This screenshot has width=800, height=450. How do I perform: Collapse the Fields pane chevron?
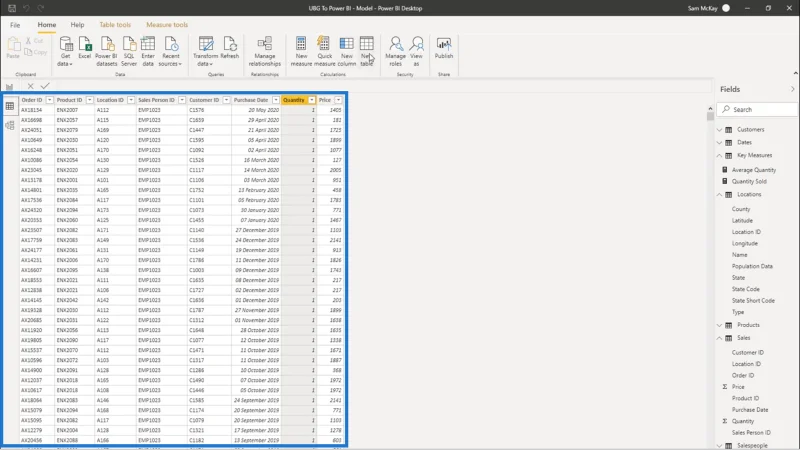click(792, 89)
